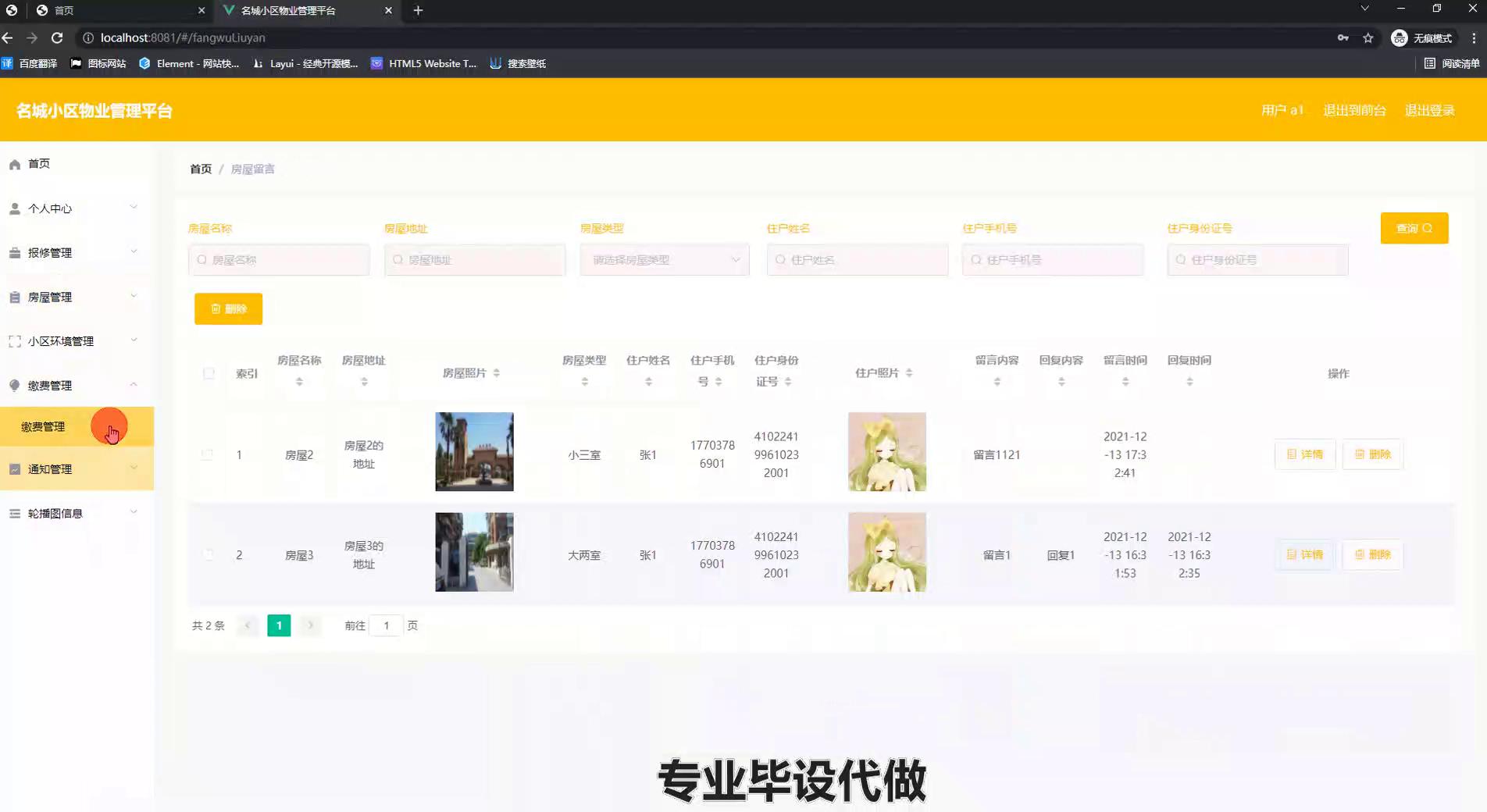Click the 查询 search button
Screen dimensions: 1487x812
coord(1414,228)
